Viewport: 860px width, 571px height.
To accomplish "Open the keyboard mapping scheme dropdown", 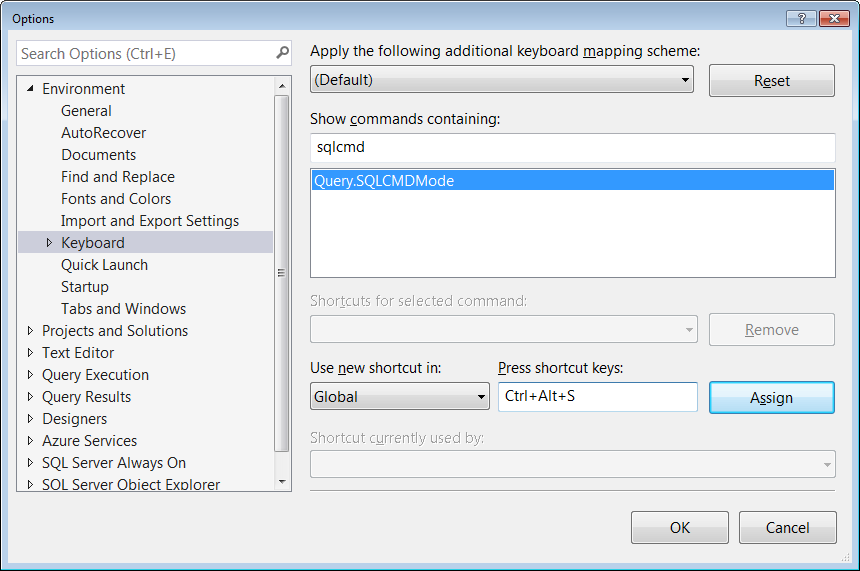I will click(x=685, y=80).
